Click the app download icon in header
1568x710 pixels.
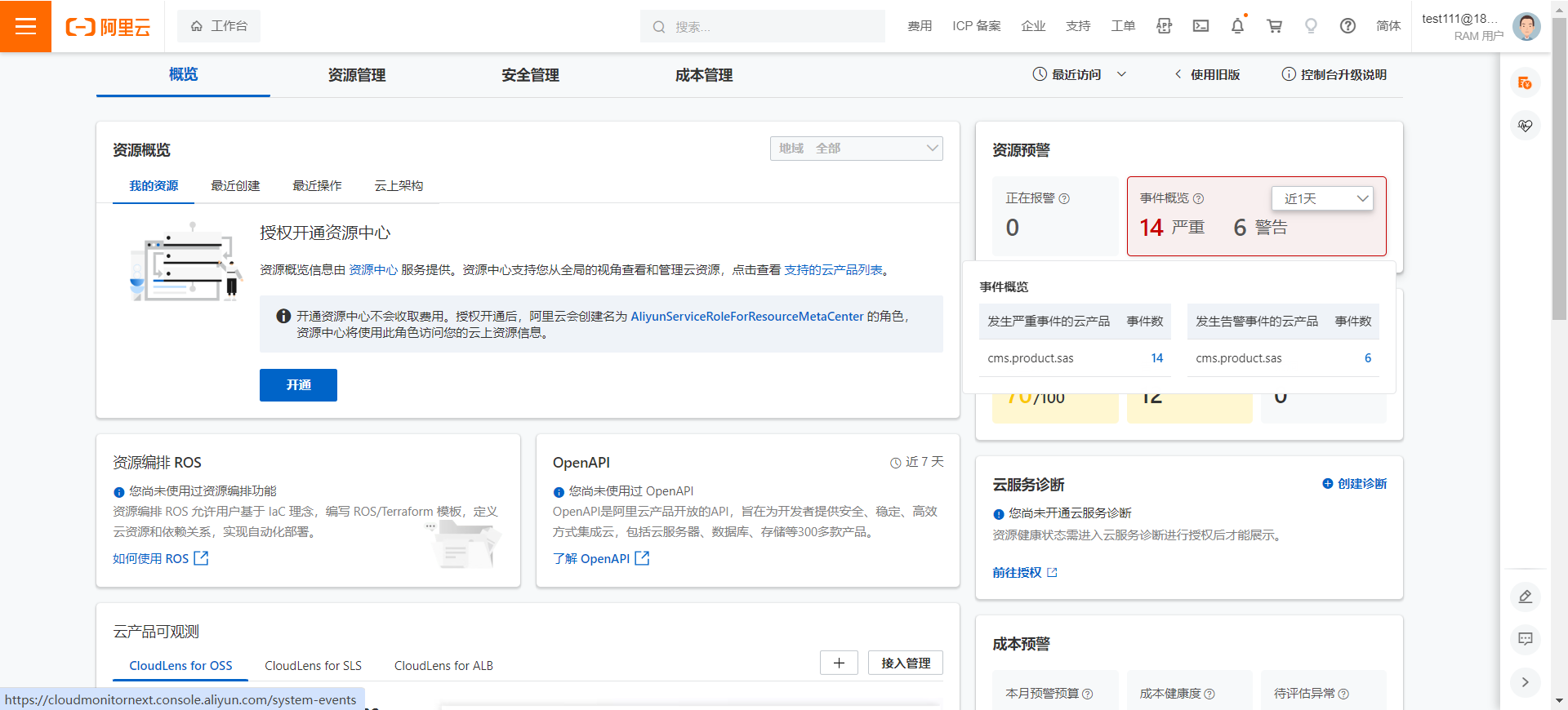click(x=1164, y=26)
